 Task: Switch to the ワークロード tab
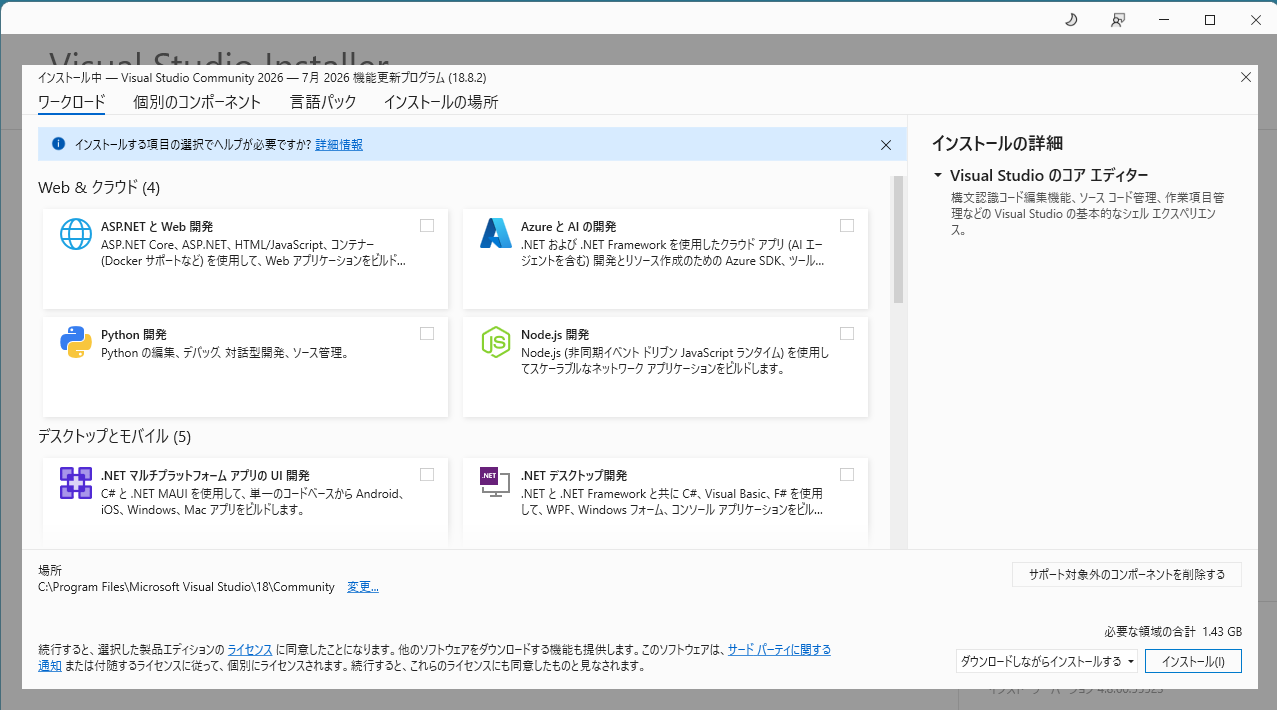tap(71, 102)
